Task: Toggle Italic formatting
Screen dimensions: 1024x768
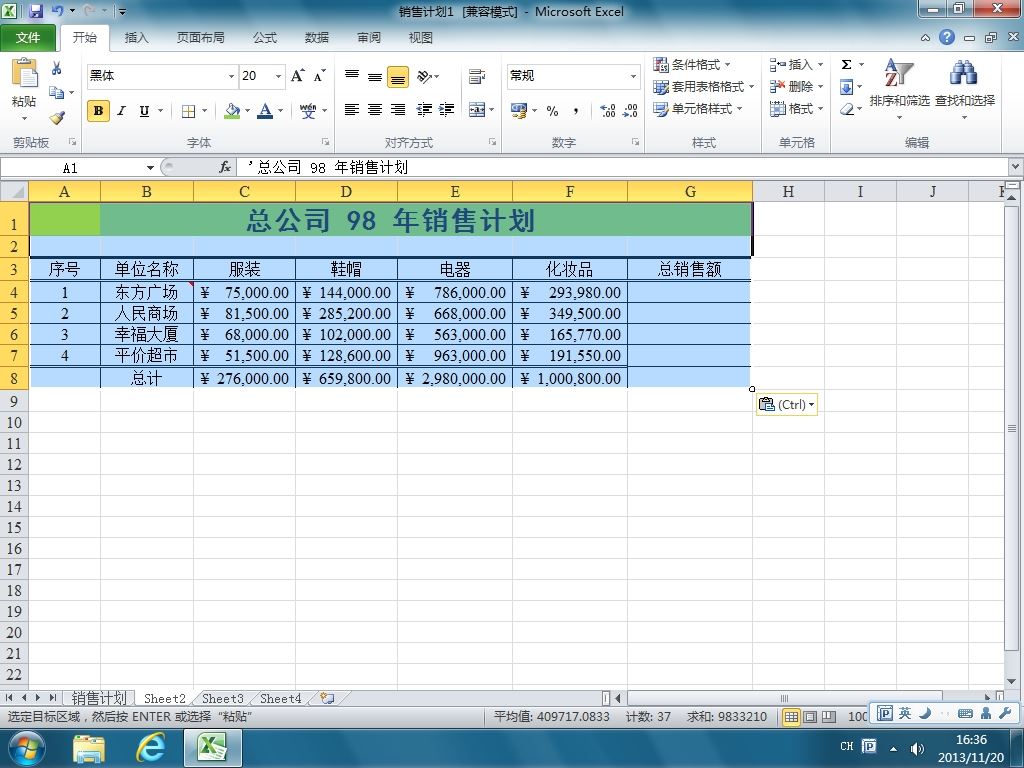Action: [121, 111]
